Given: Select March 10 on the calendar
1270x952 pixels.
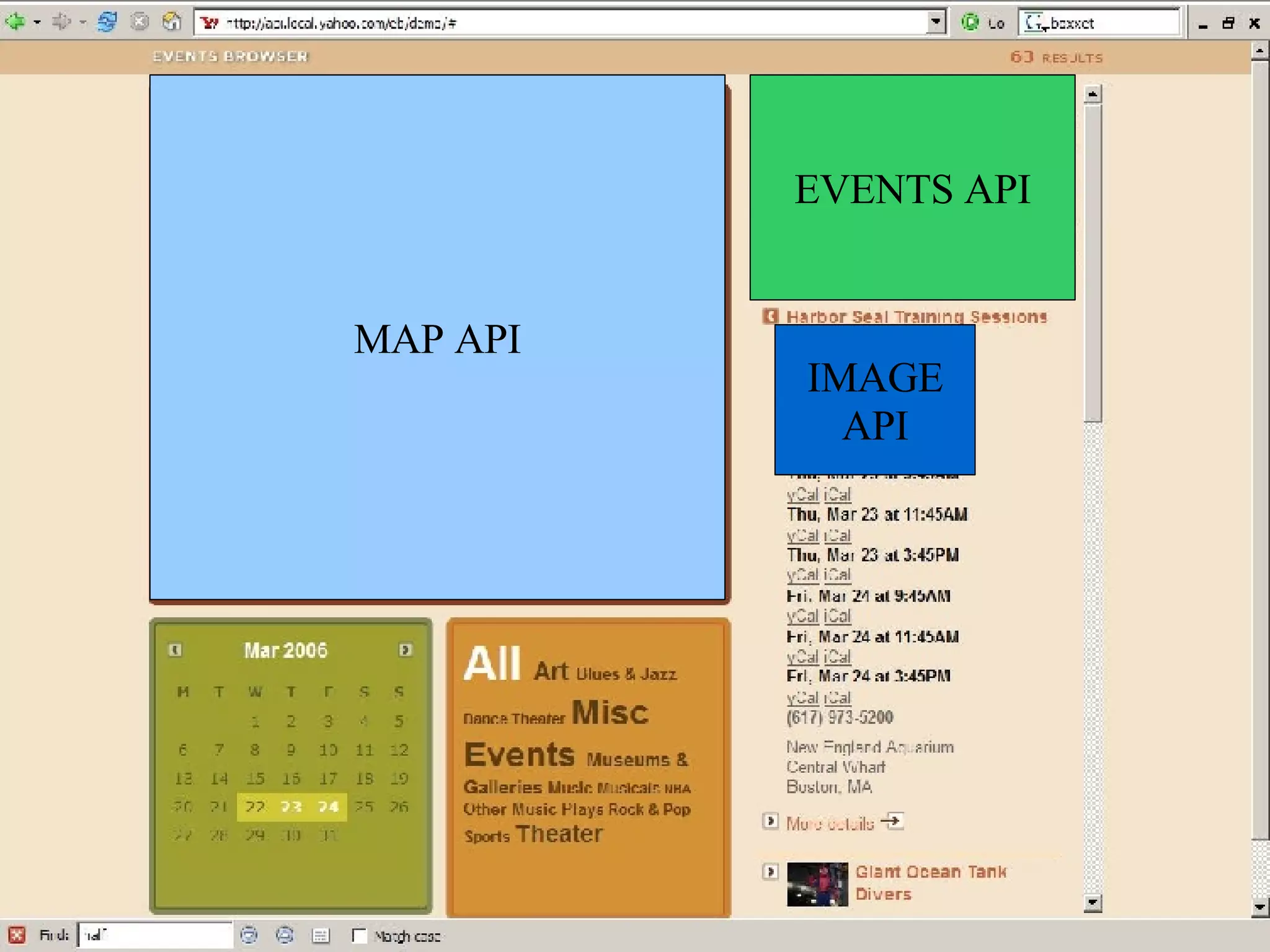Looking at the screenshot, I should (328, 750).
